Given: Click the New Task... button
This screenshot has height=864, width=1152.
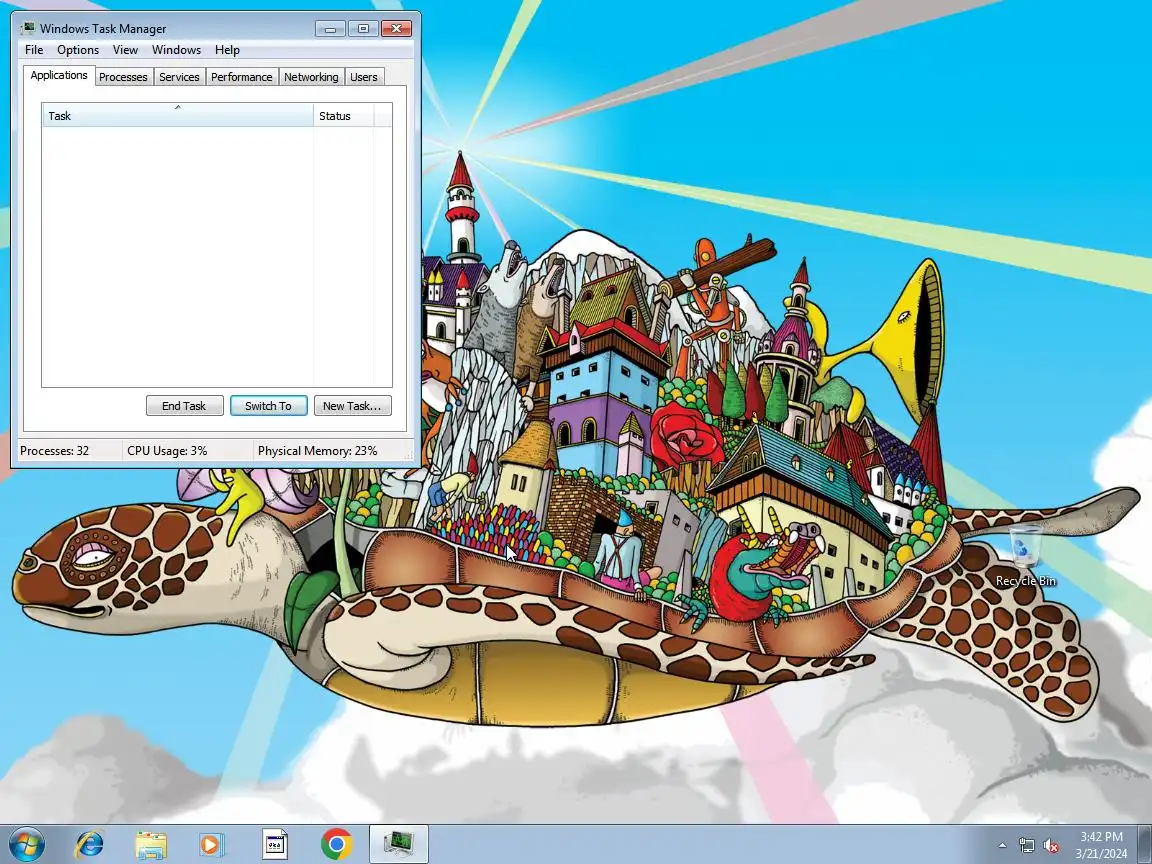Looking at the screenshot, I should click(x=353, y=406).
